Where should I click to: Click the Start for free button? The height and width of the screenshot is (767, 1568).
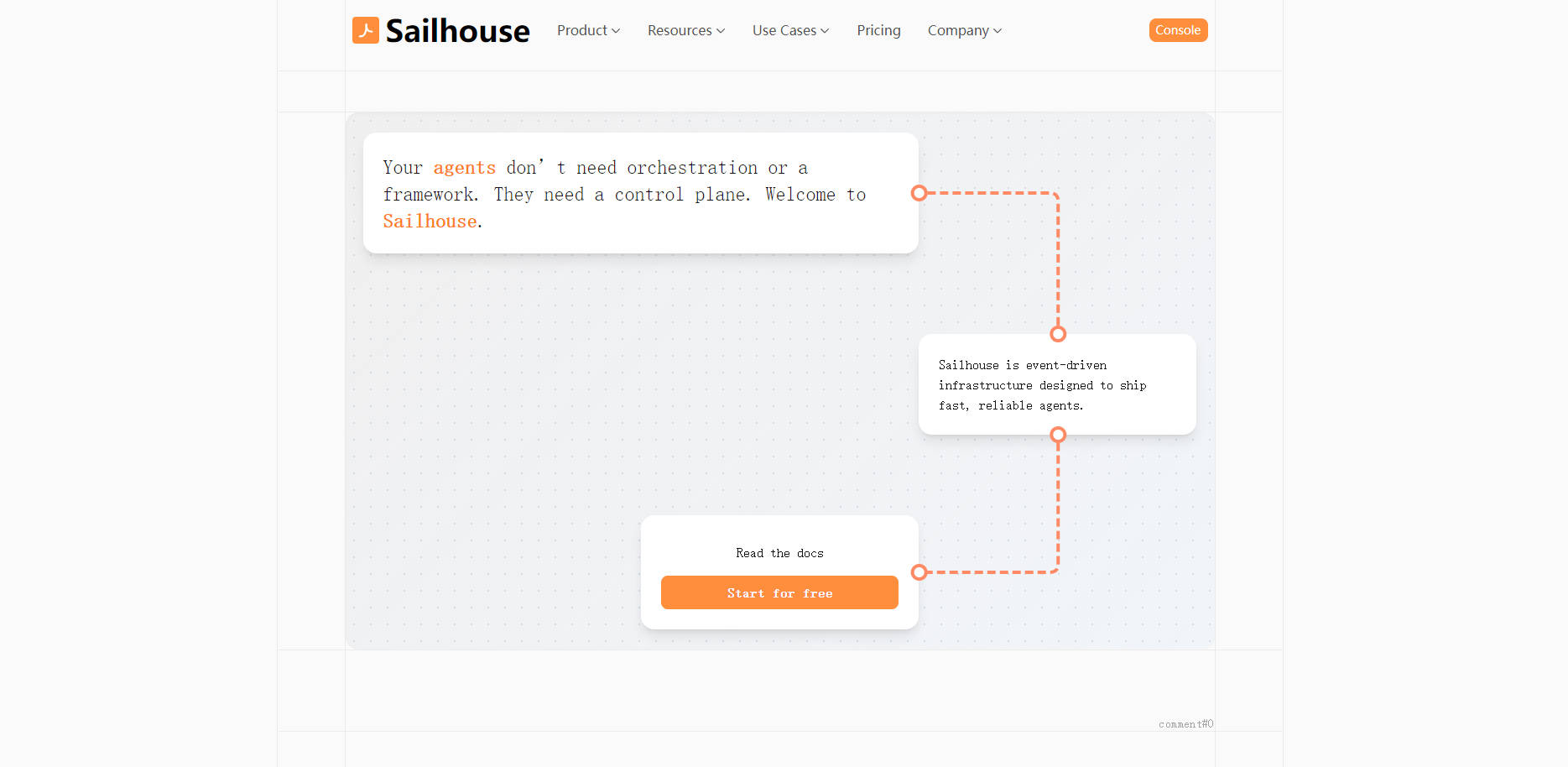779,592
